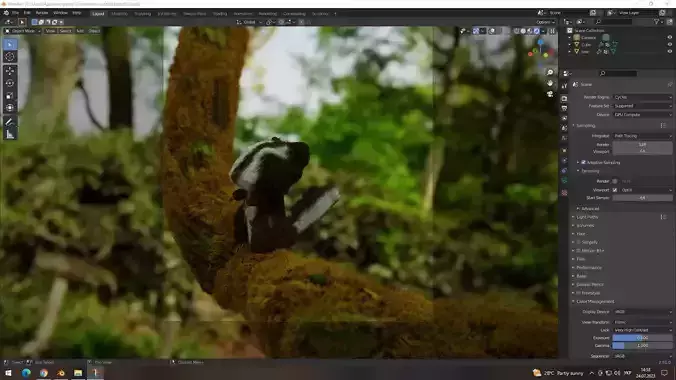Open the Object Mode dropdown
The image size is (676, 380).
pyautogui.click(x=22, y=31)
